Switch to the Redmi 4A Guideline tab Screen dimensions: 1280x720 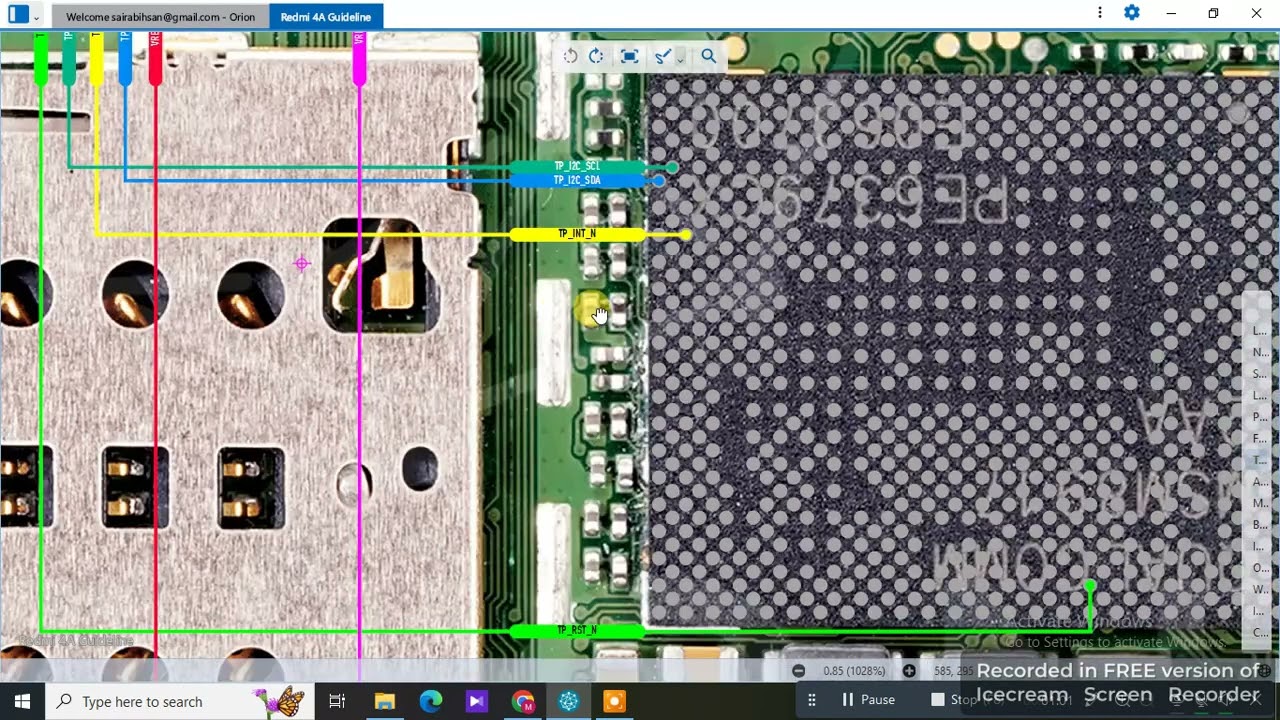(x=325, y=17)
